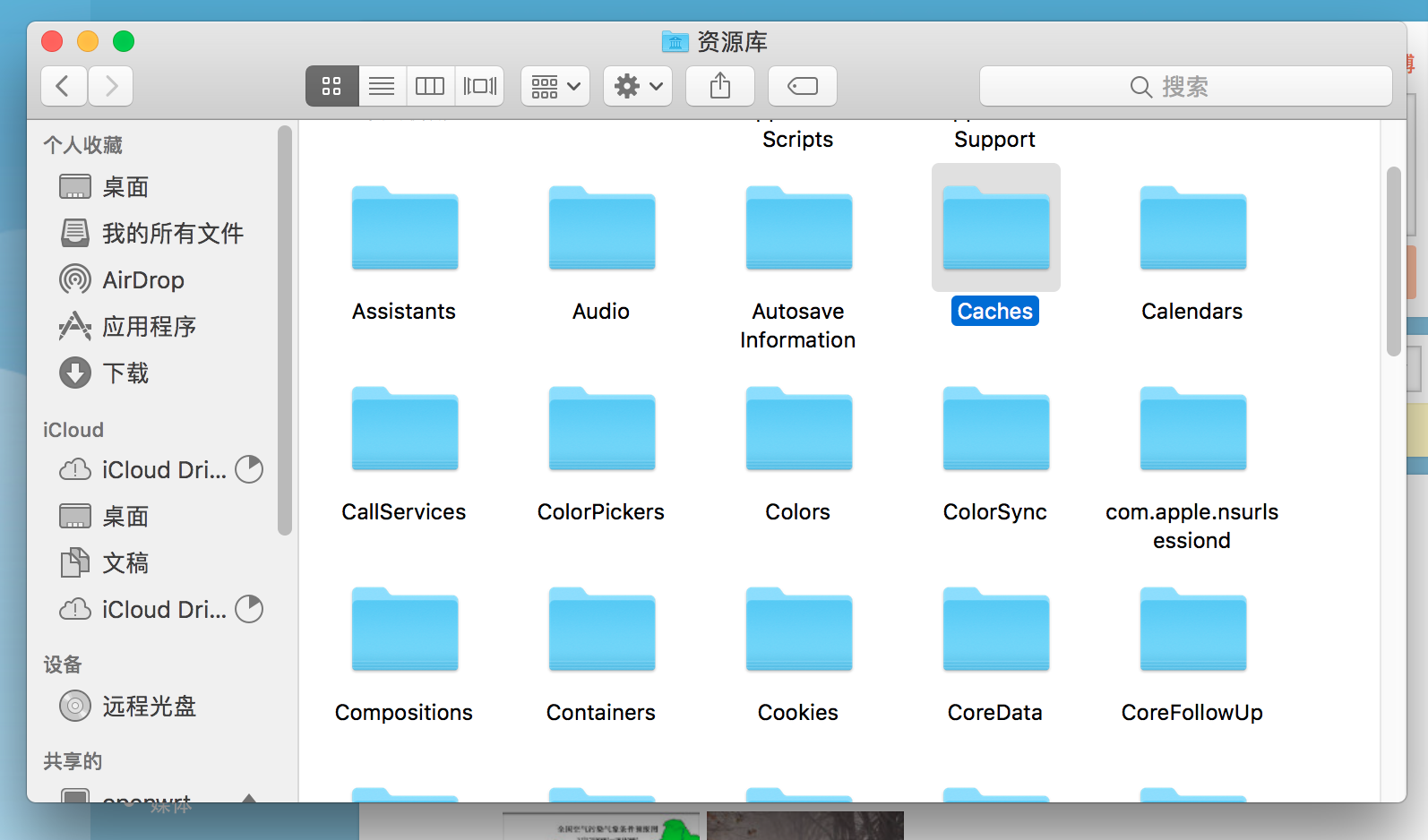Select the com.apple.nsurlsessiond folder icon
Viewport: 1428px width, 840px height.
click(1193, 428)
